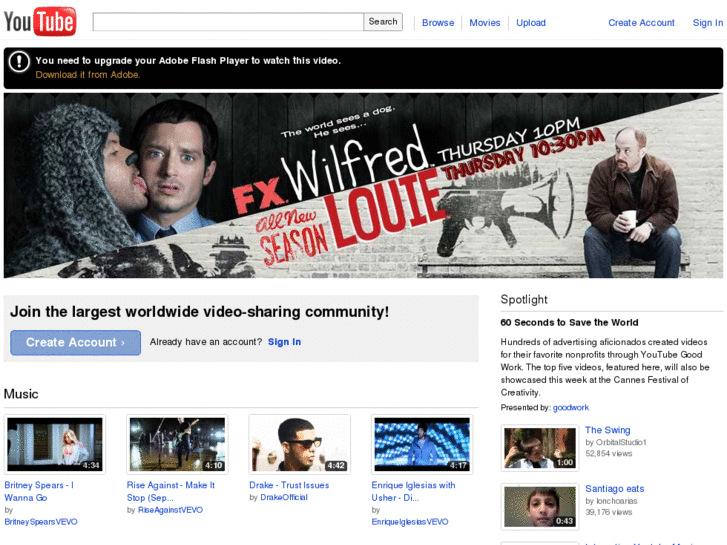Click the goodwork presenter link
Screen dimensions: 727x545
coord(571,407)
